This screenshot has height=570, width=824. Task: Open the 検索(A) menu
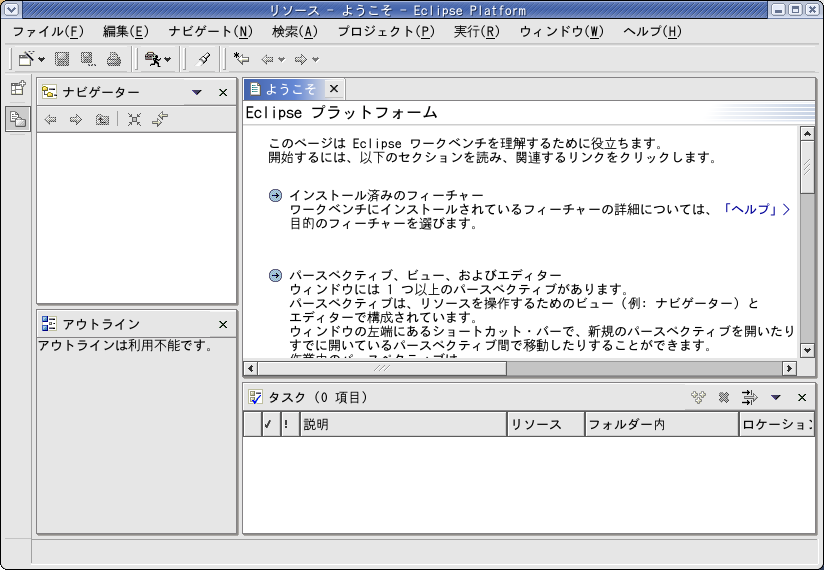(x=295, y=32)
